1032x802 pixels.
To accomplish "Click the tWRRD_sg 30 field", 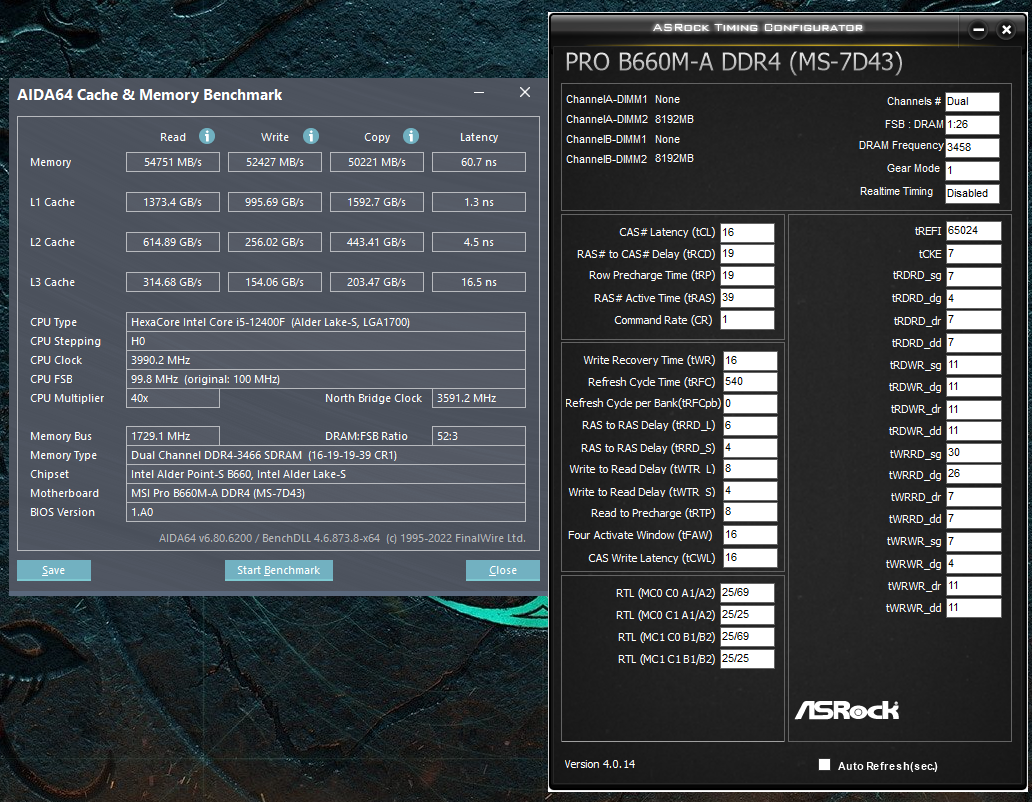I will pyautogui.click(x=974, y=453).
